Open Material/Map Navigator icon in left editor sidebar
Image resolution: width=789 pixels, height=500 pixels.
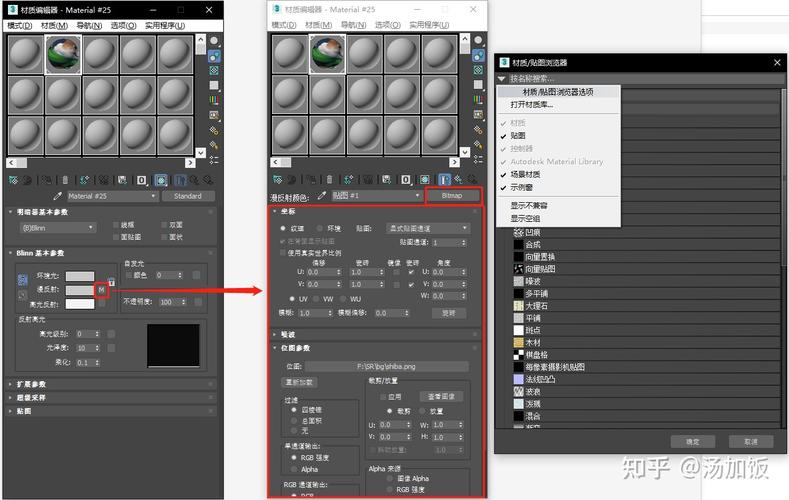coord(214,160)
